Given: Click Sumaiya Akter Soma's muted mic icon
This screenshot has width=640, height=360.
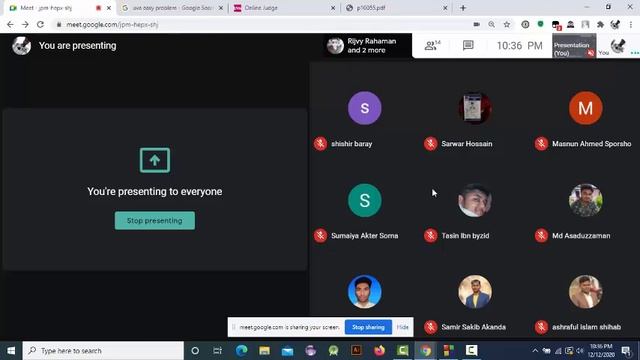Looking at the screenshot, I should tap(320, 236).
